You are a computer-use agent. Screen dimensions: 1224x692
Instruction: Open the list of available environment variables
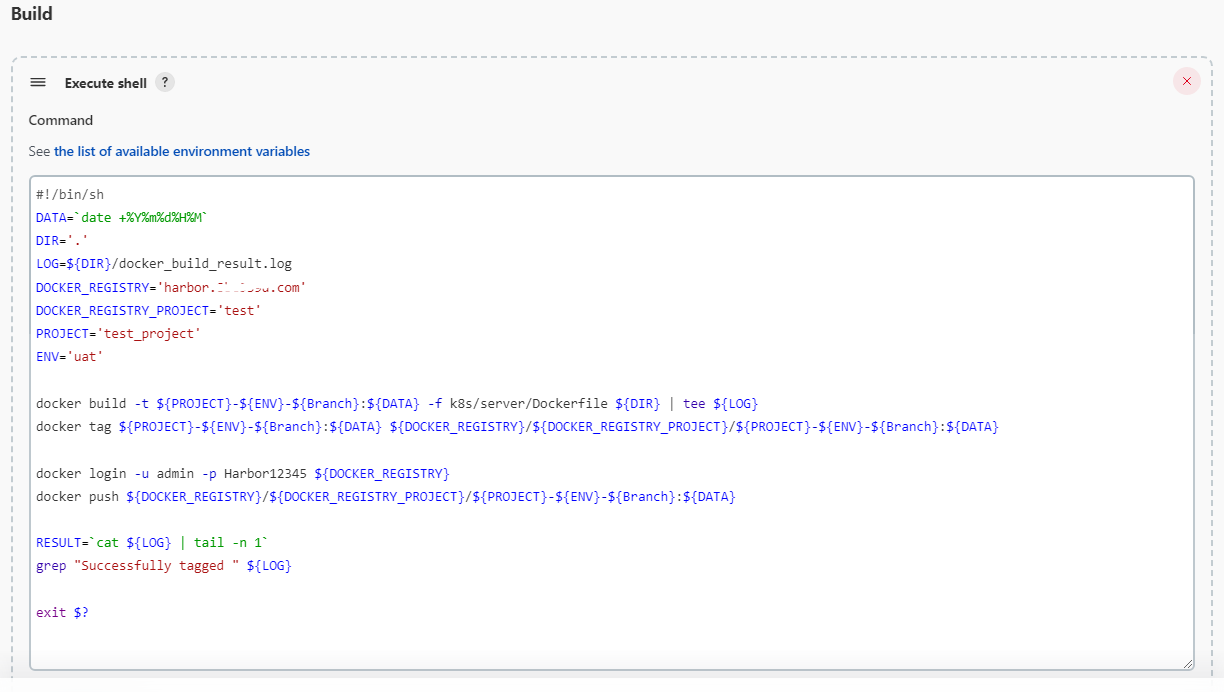[181, 152]
